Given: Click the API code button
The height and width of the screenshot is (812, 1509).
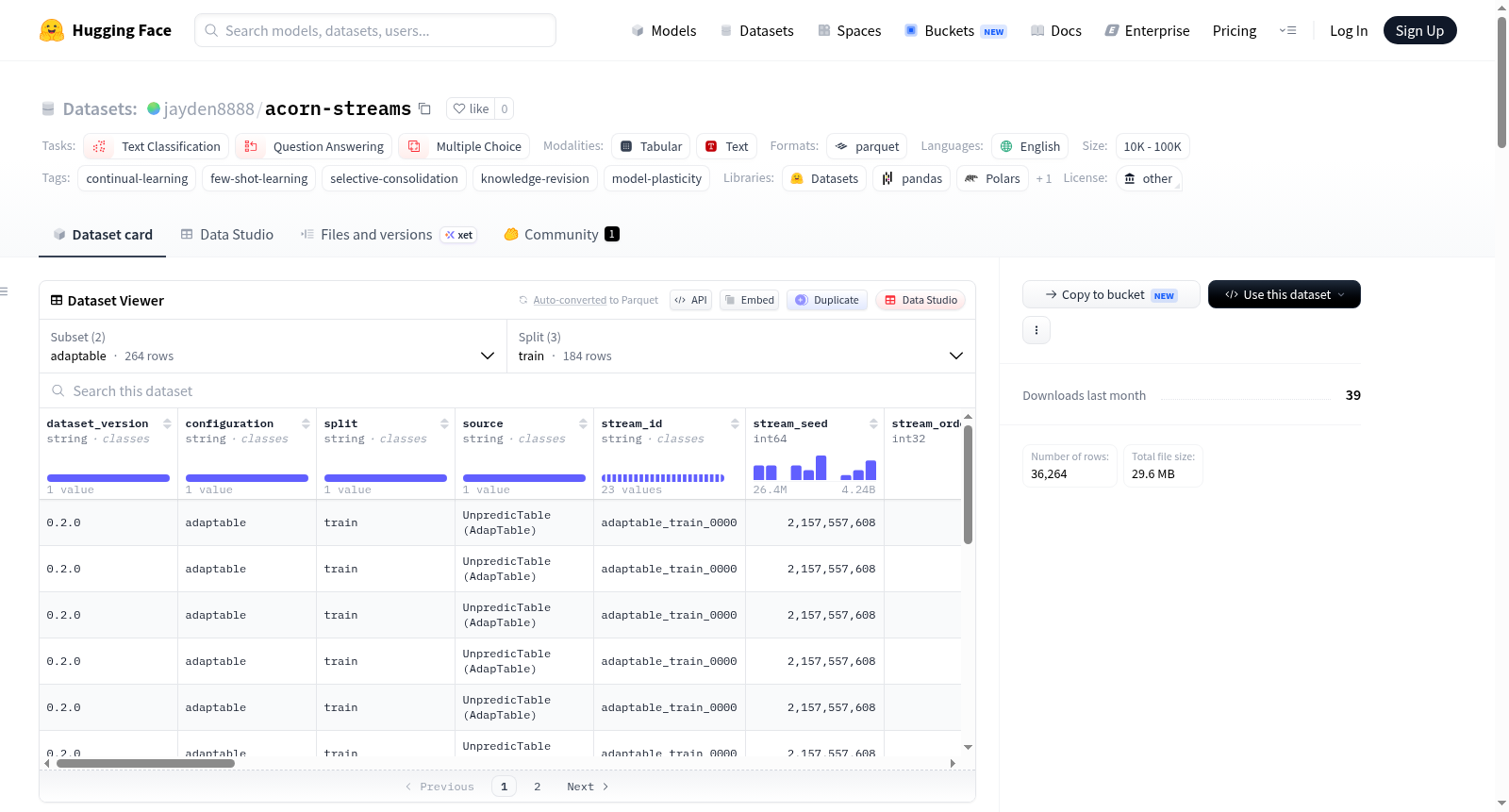Looking at the screenshot, I should (x=690, y=300).
